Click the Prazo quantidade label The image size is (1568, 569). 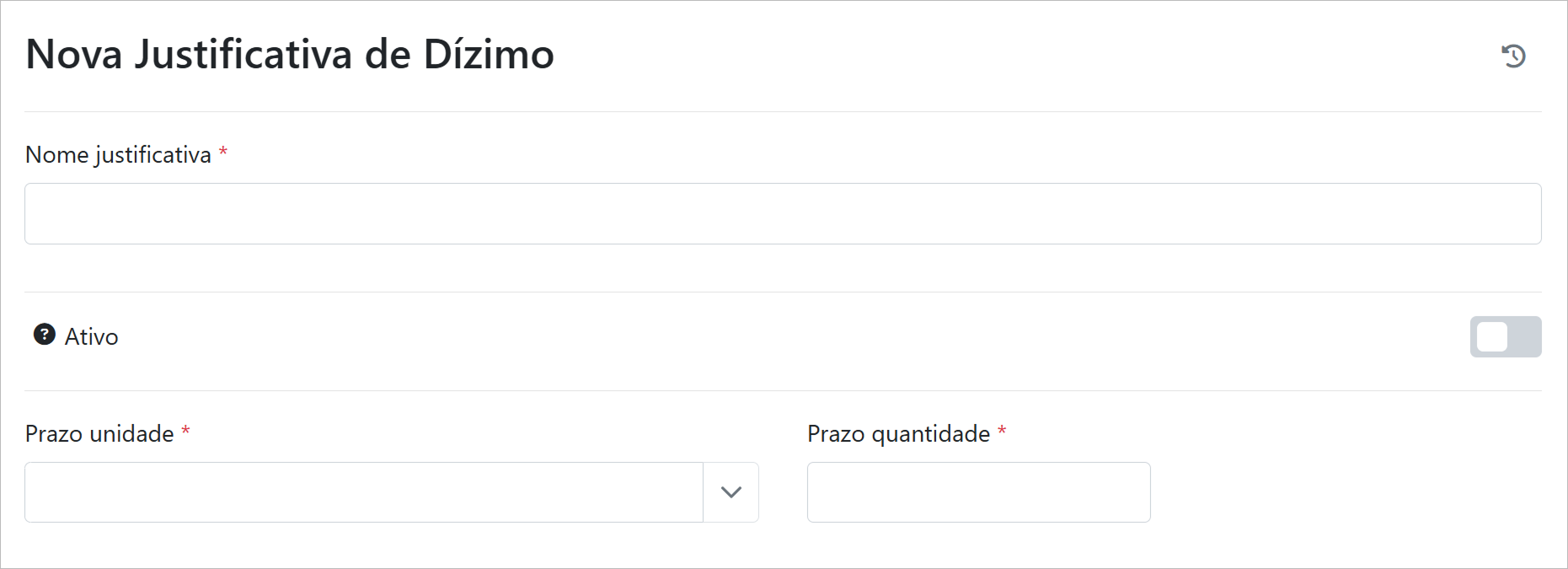point(898,433)
